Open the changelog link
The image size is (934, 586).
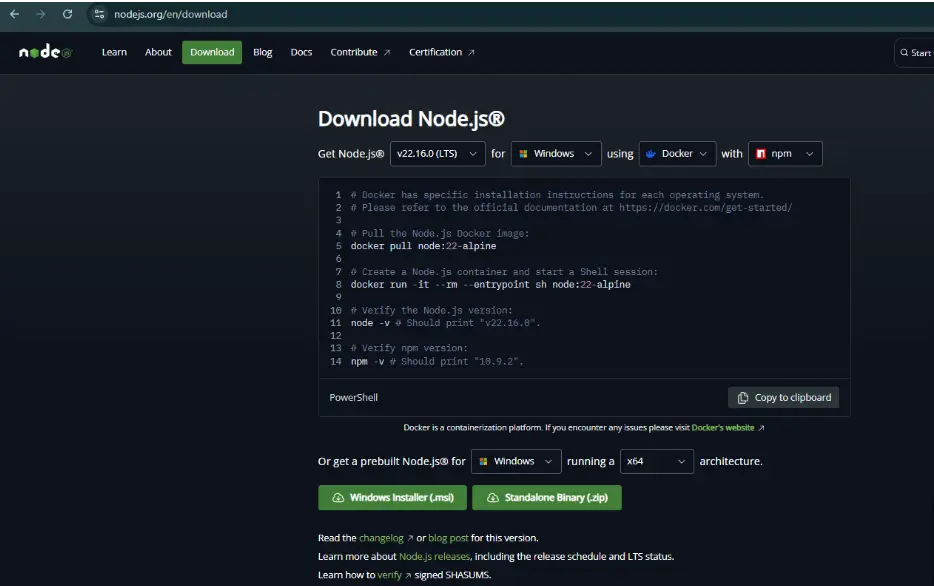(x=381, y=538)
